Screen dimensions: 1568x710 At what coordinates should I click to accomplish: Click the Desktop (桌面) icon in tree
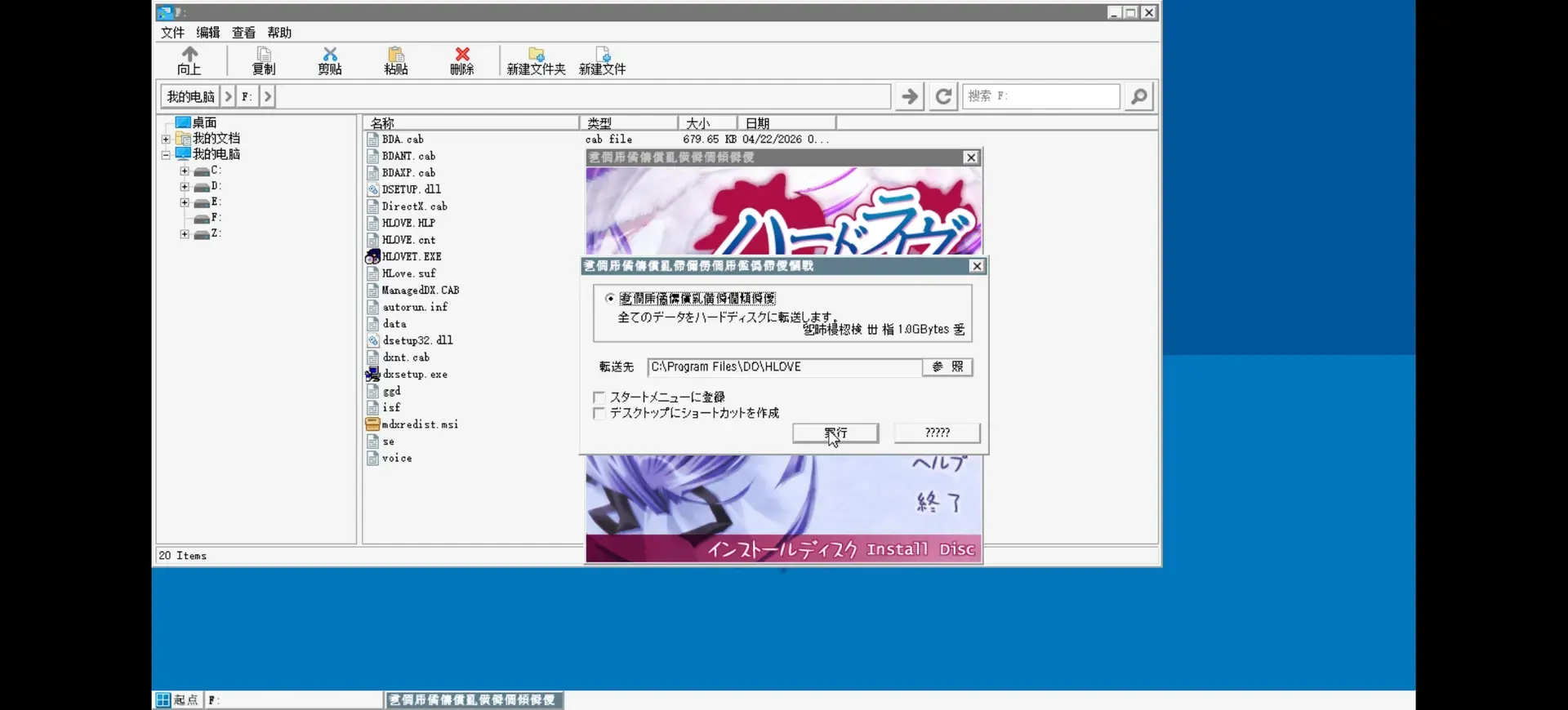pos(183,122)
